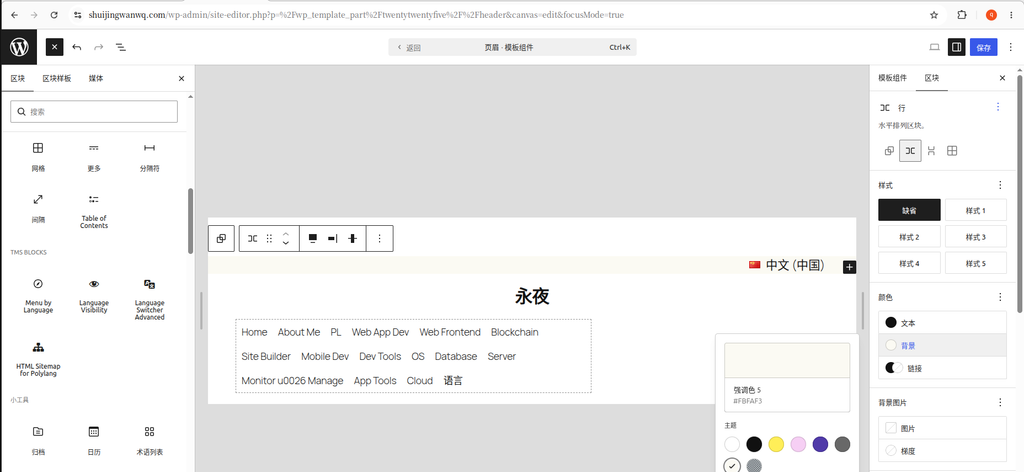Move block up with upward chevron
Image resolution: width=1024 pixels, height=472 pixels.
[285, 234]
